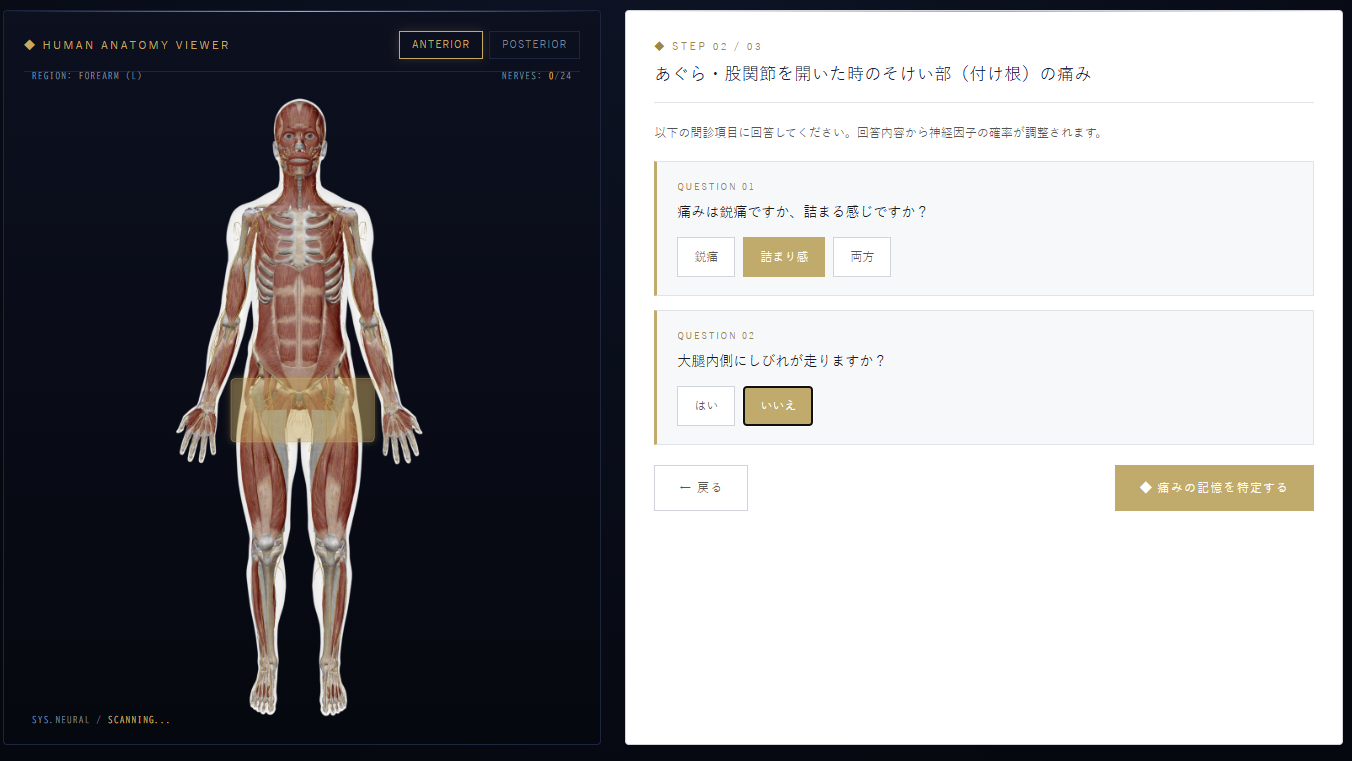The width and height of the screenshot is (1352, 761).
Task: Select 詰まり感 answer for question 01
Action: (784, 257)
